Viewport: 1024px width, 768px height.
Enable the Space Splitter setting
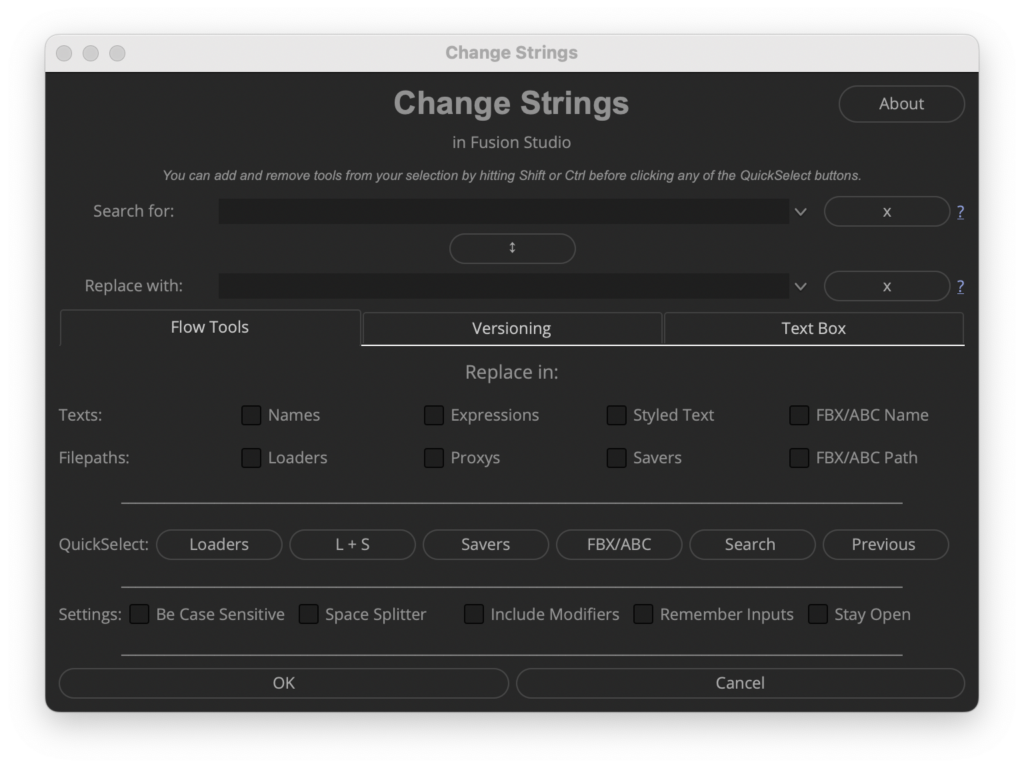coord(308,614)
